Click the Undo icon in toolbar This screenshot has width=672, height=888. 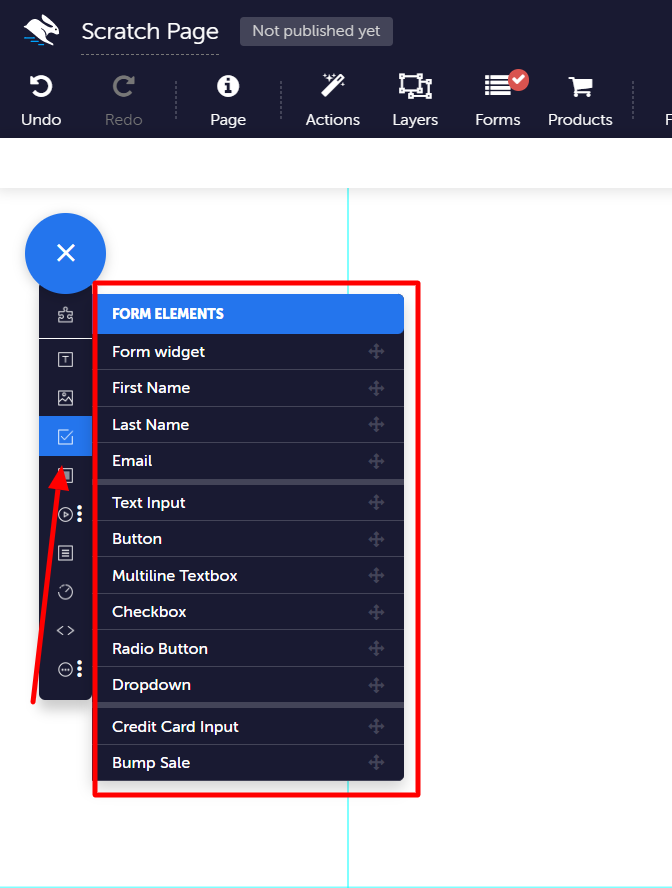point(41,87)
